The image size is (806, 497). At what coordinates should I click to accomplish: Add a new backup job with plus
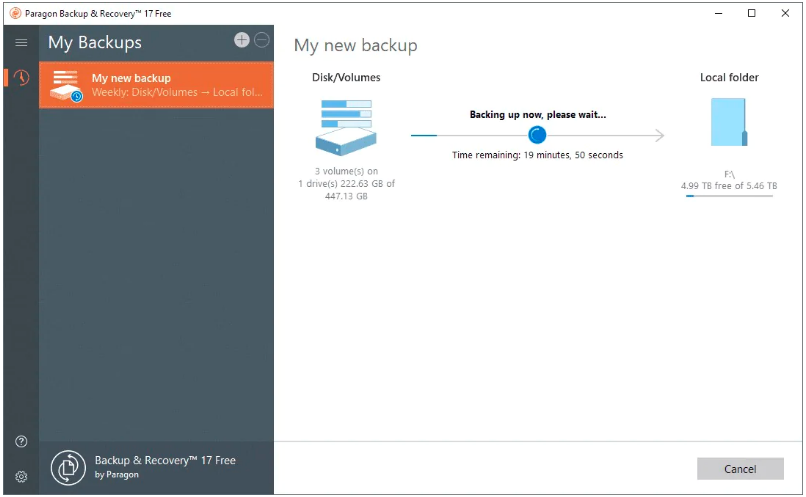tap(242, 40)
